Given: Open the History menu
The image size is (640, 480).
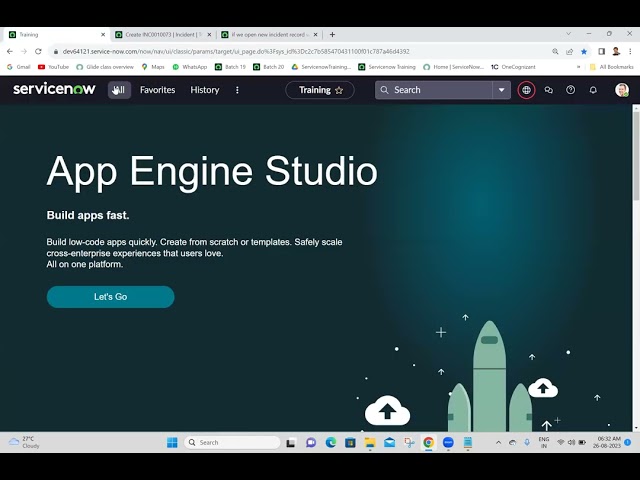Looking at the screenshot, I should coord(205,90).
